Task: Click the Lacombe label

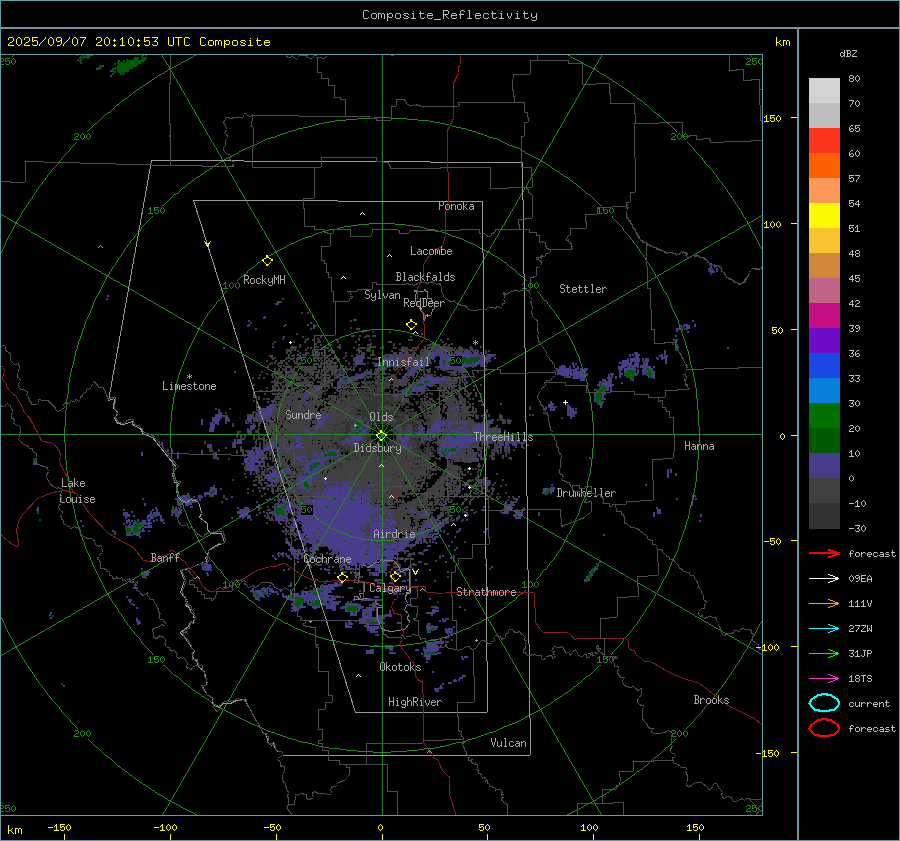Action: tap(431, 251)
